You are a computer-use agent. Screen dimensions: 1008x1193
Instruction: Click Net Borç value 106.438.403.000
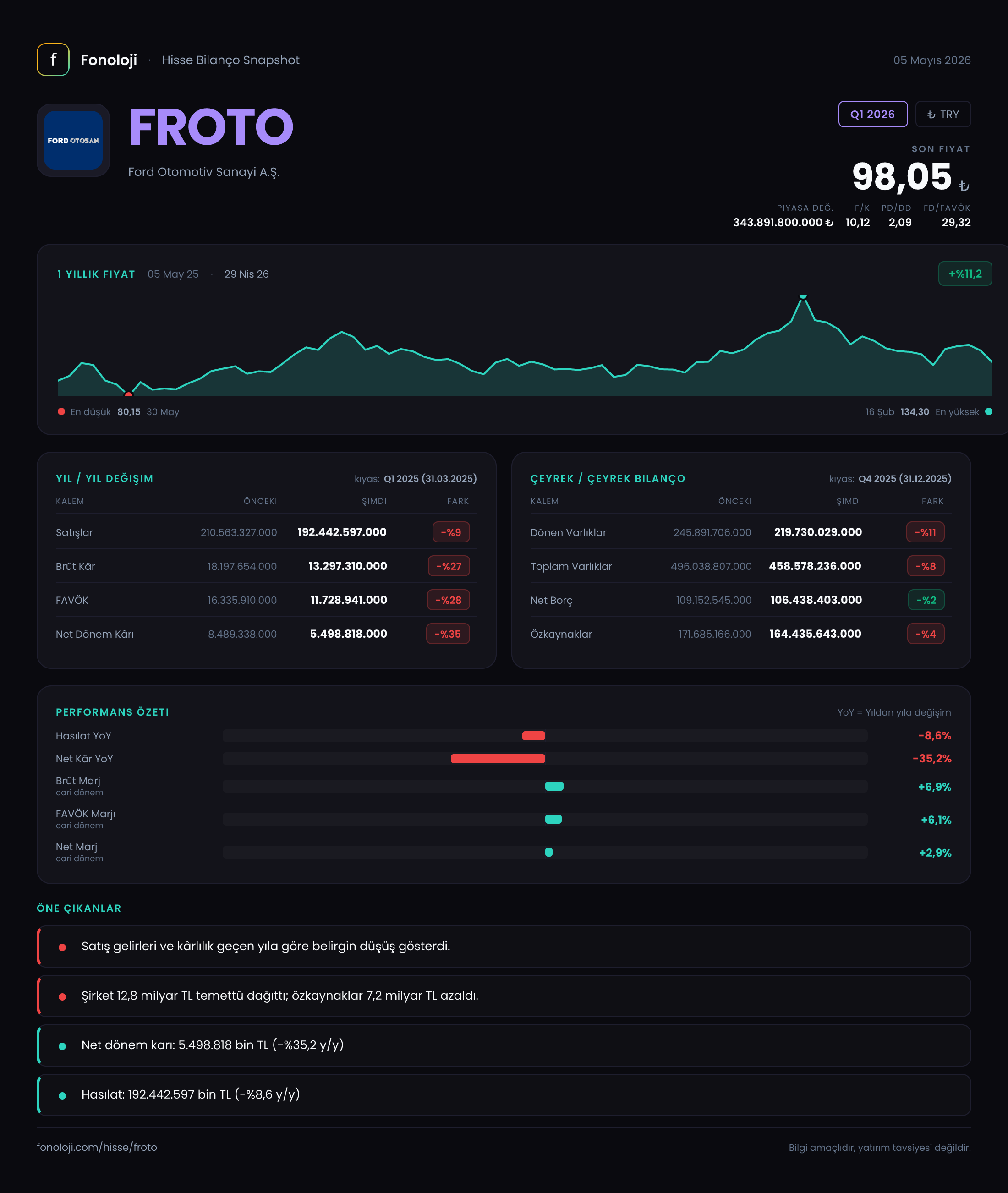click(816, 600)
